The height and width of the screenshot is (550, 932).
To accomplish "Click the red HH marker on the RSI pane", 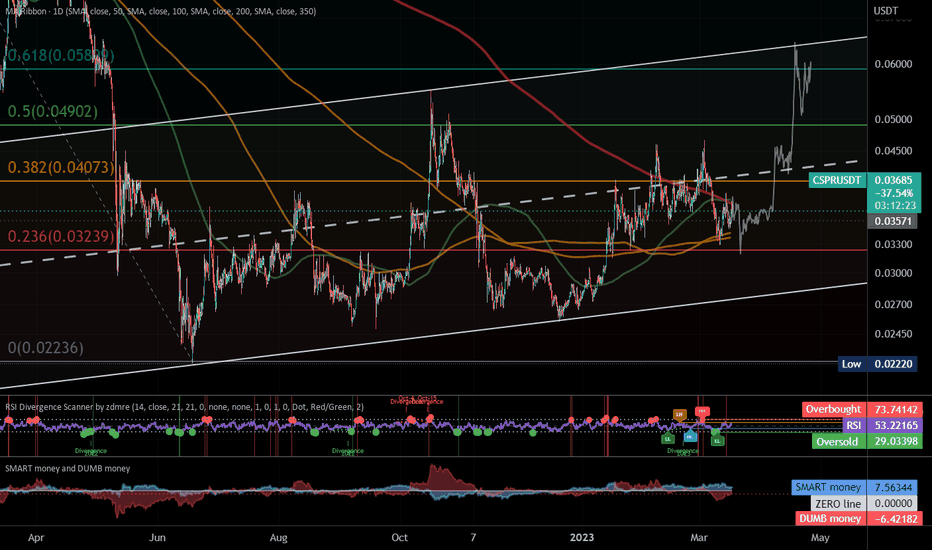I will tap(703, 411).
